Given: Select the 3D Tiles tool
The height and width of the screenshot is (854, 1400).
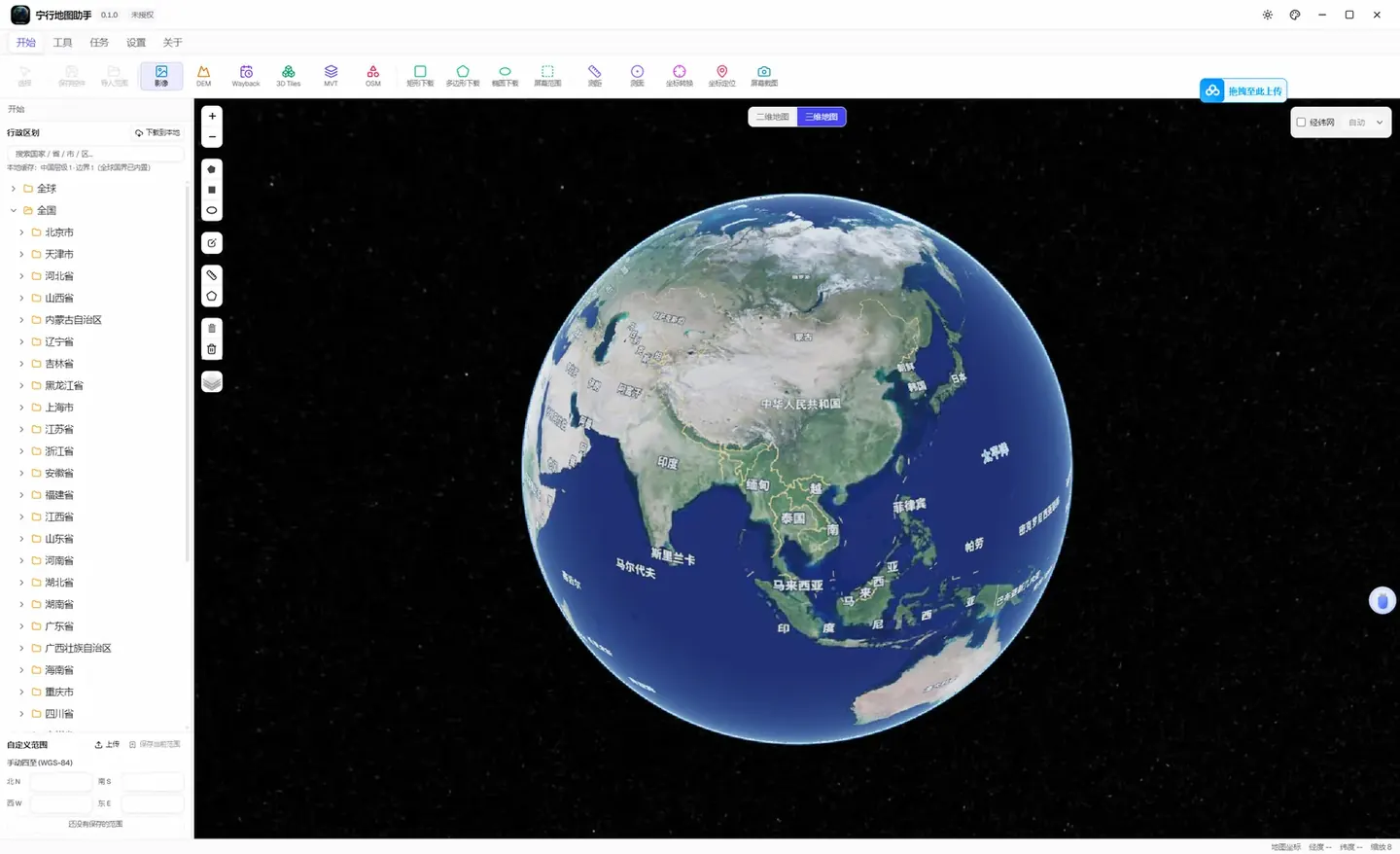Looking at the screenshot, I should click(x=289, y=76).
